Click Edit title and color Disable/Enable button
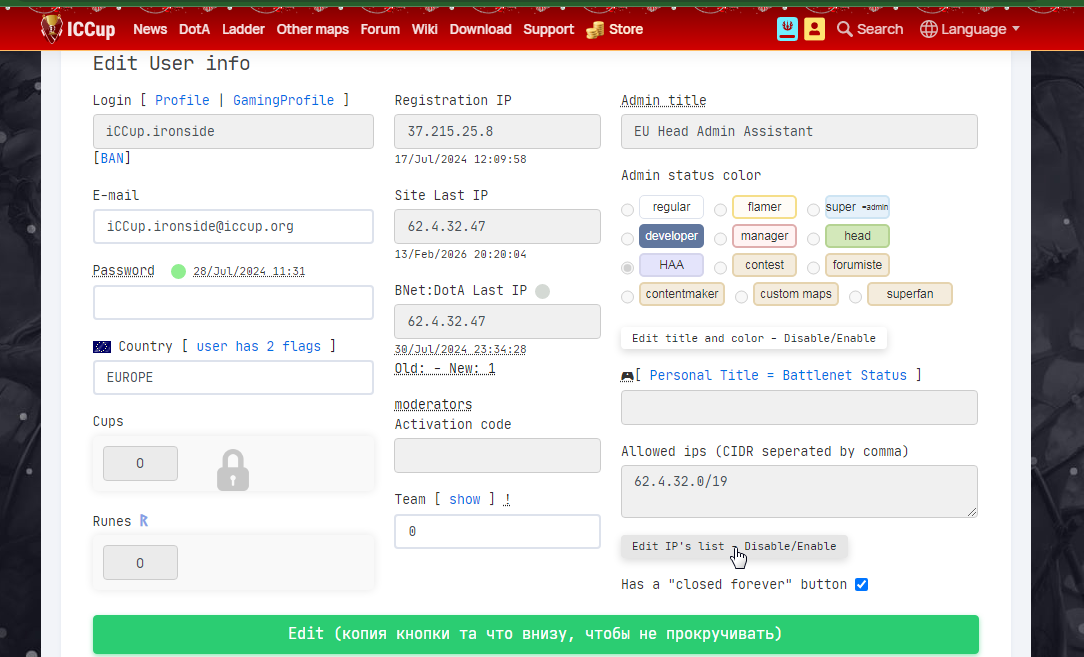Viewport: 1084px width, 657px height. point(754,338)
